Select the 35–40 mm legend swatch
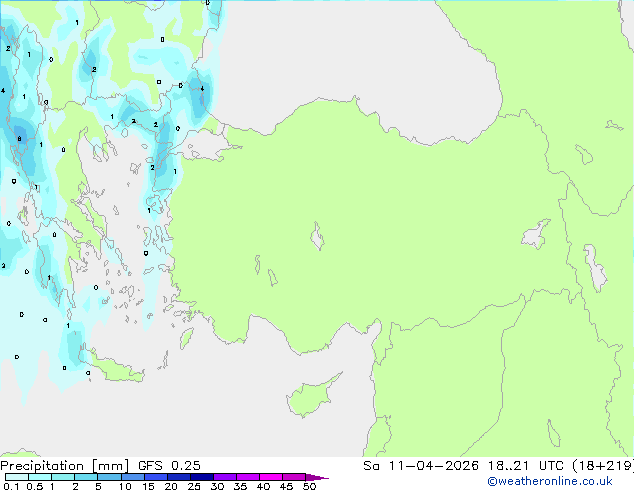This screenshot has height=490, width=634. (x=248, y=477)
